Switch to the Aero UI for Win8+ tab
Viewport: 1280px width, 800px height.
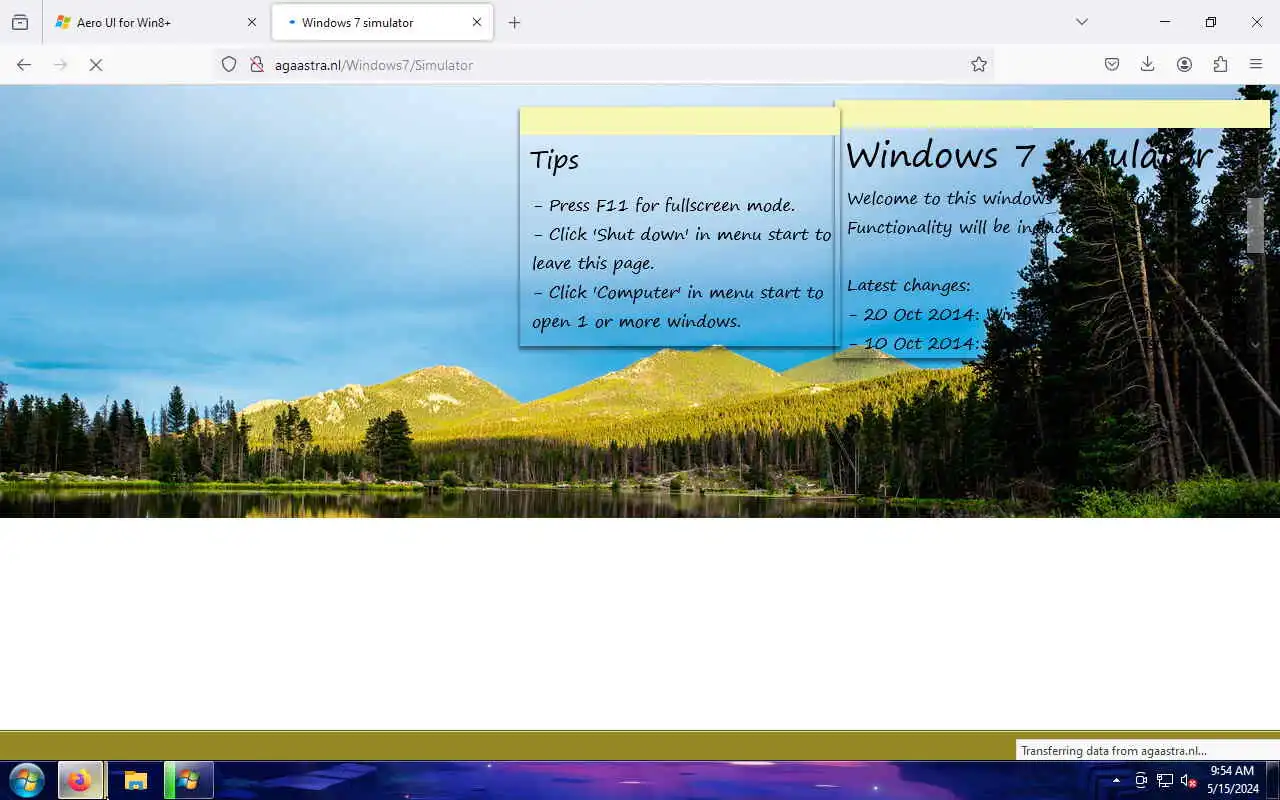tap(157, 22)
